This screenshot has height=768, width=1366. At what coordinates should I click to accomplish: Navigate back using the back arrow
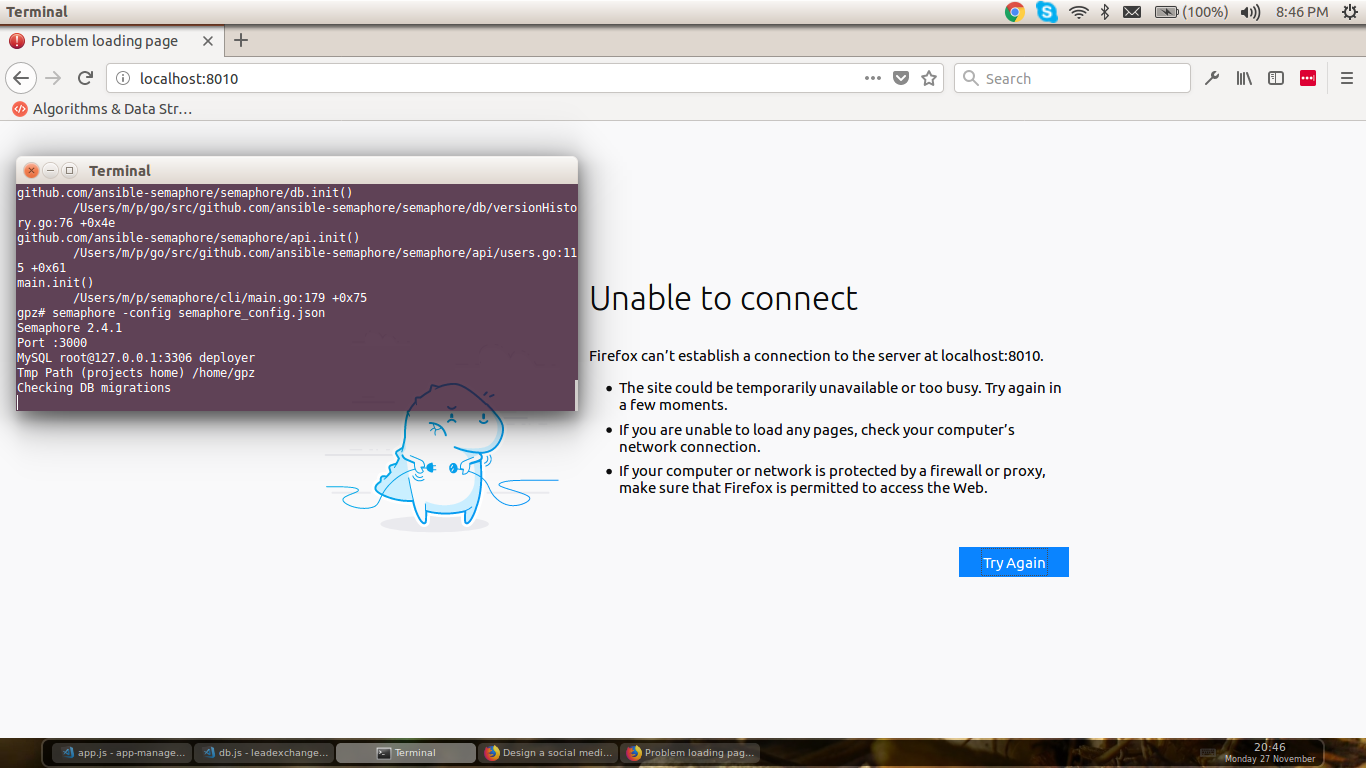click(x=21, y=78)
